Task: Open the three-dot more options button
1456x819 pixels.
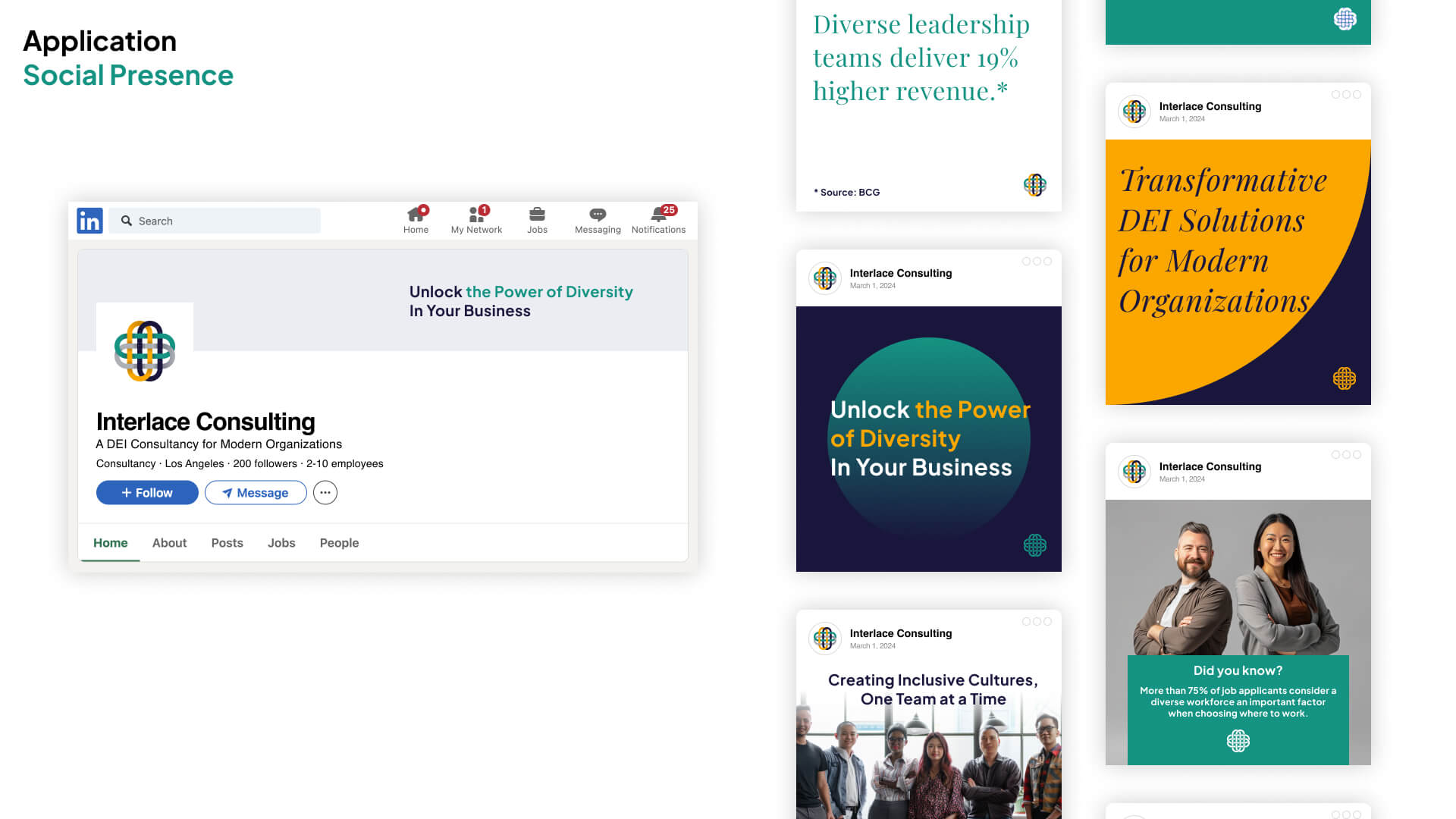Action: click(325, 493)
